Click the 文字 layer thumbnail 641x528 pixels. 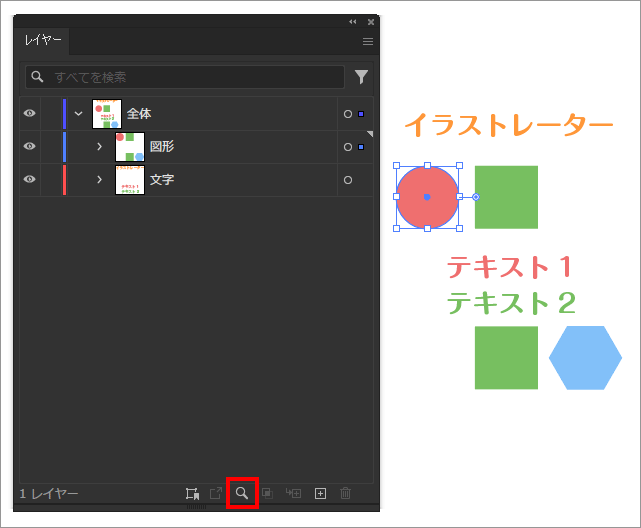pyautogui.click(x=130, y=180)
